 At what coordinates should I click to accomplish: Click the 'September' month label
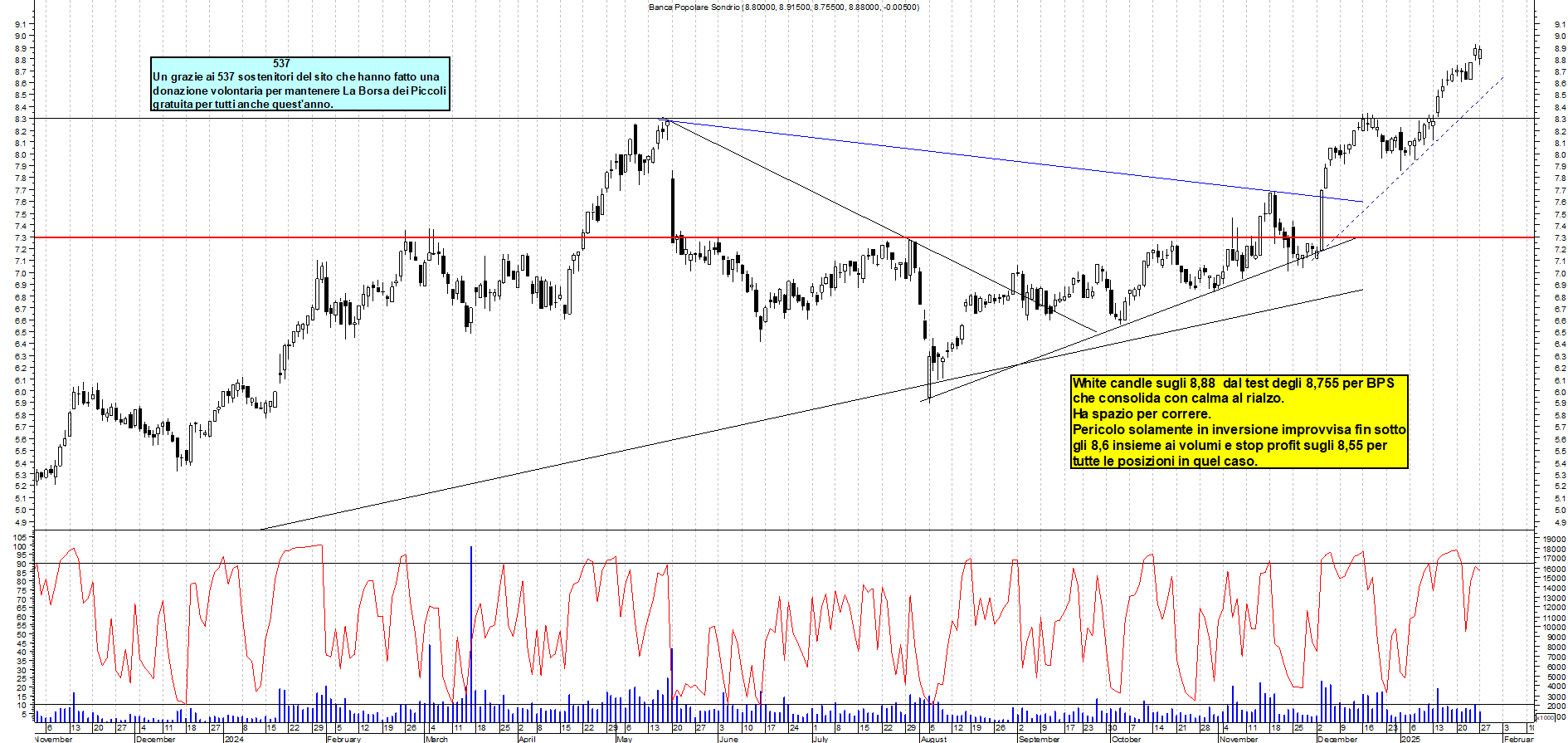[x=1039, y=739]
